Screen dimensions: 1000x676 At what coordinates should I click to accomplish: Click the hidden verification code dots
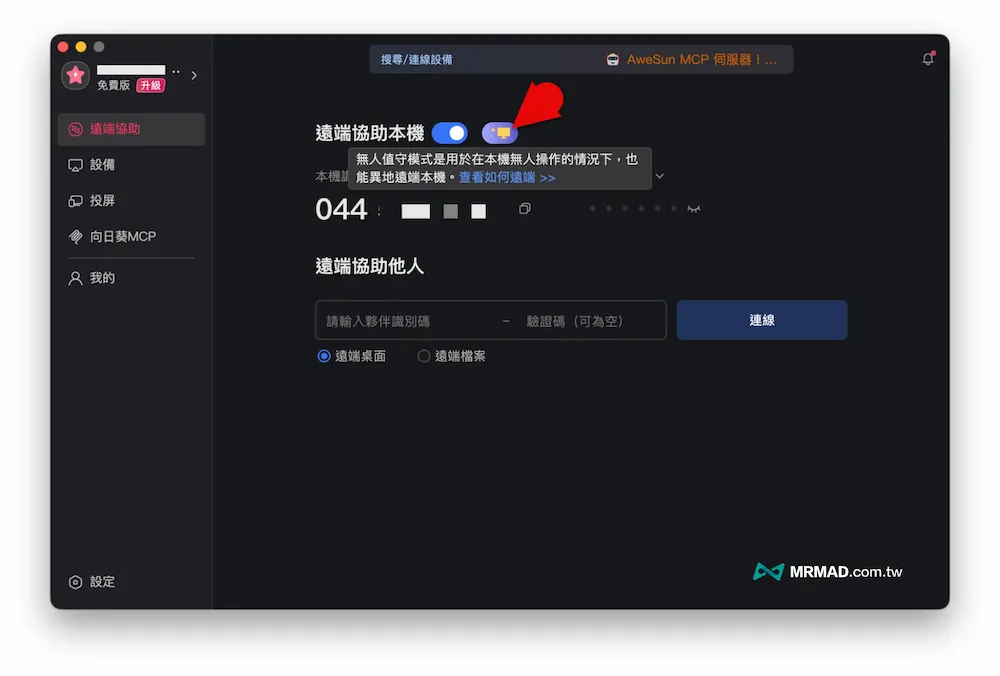633,209
